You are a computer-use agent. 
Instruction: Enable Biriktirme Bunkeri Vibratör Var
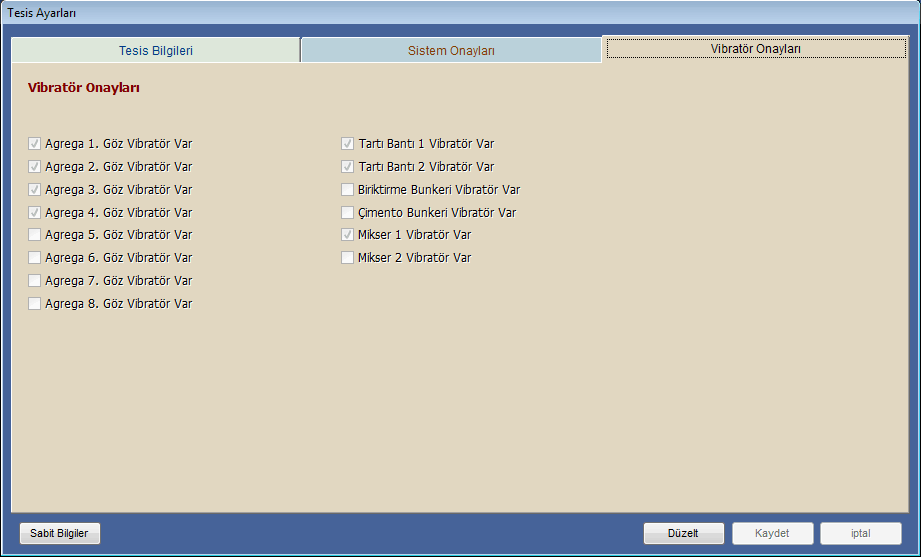pyautogui.click(x=348, y=190)
